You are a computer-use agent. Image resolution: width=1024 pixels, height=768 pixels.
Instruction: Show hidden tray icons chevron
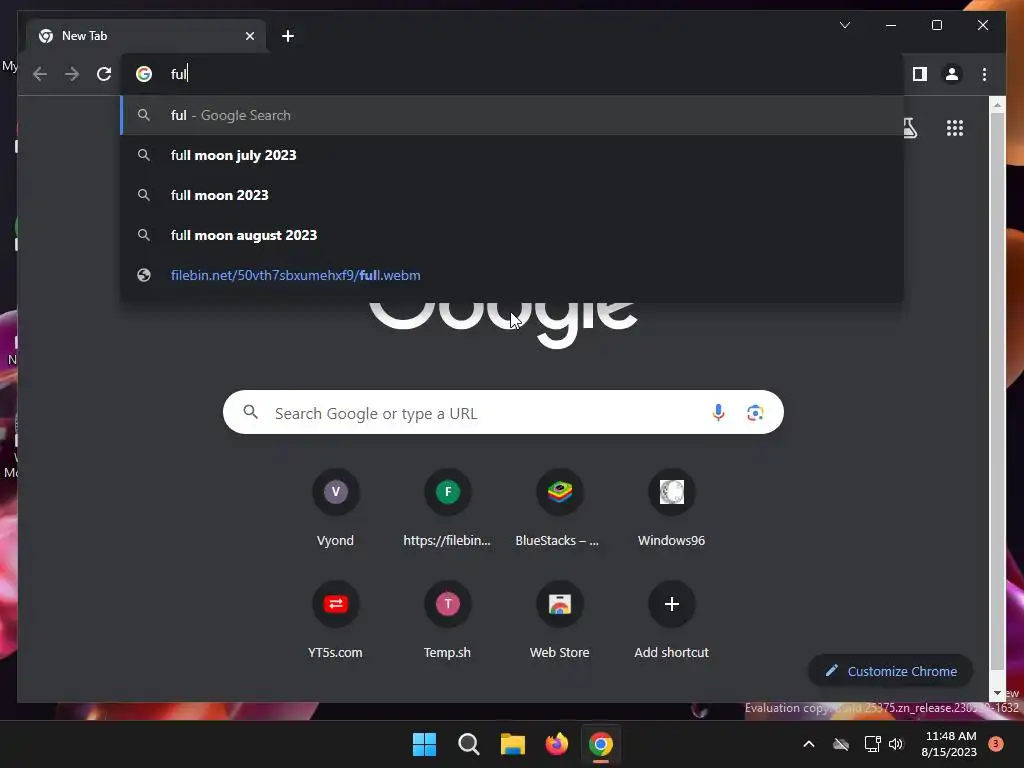808,744
